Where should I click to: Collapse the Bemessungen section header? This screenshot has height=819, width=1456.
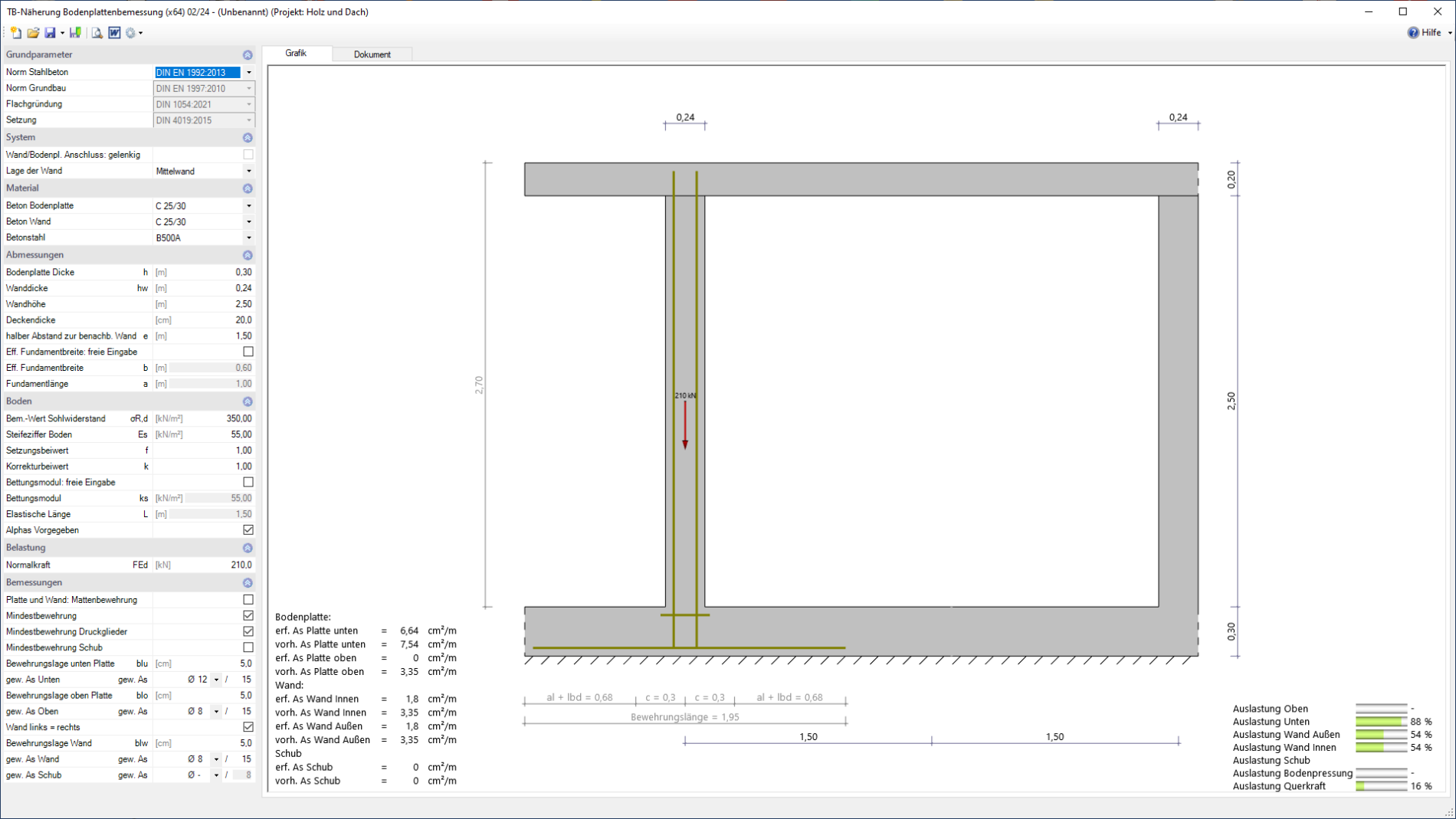(x=248, y=583)
